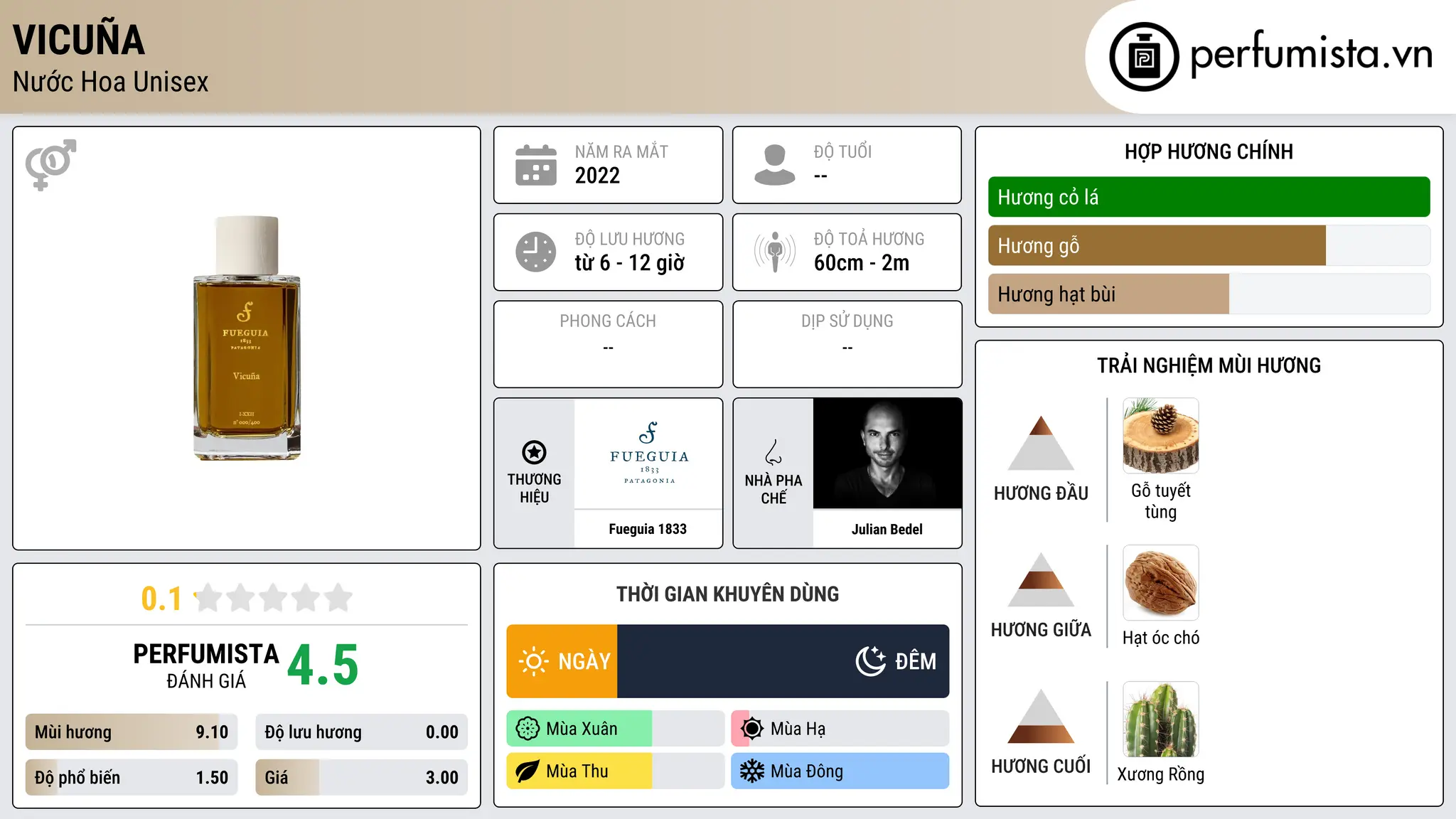The image size is (1456, 819).
Task: Click the 4.5 Perfumista rating score
Action: (x=323, y=665)
